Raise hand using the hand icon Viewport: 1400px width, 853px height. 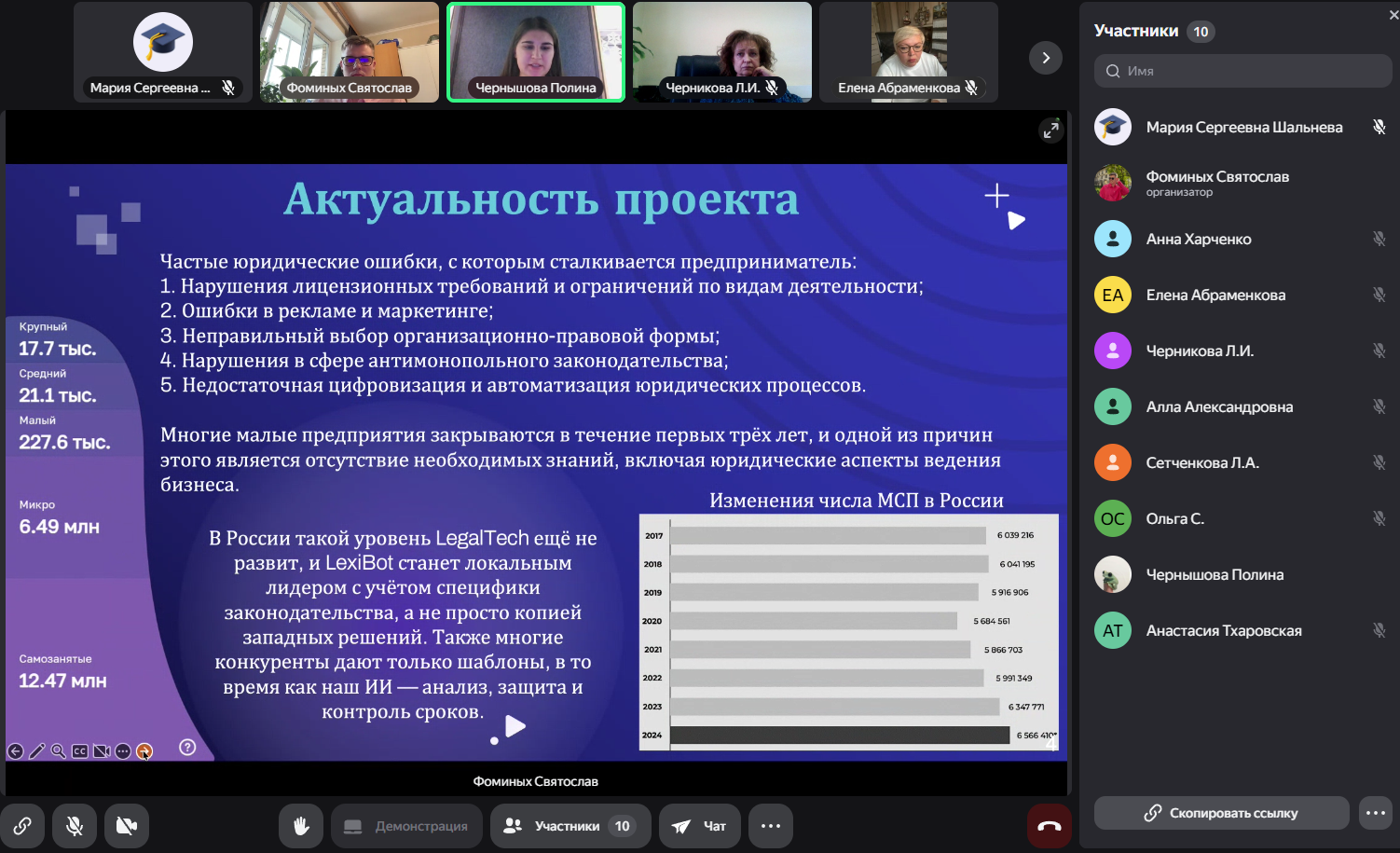(x=301, y=826)
